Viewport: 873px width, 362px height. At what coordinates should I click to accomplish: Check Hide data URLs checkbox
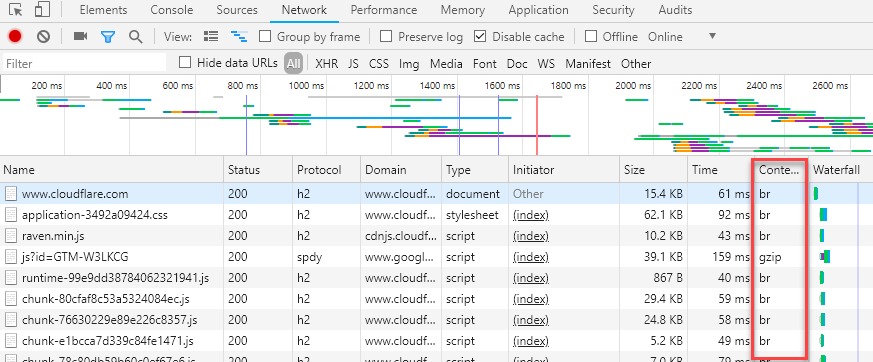(185, 62)
